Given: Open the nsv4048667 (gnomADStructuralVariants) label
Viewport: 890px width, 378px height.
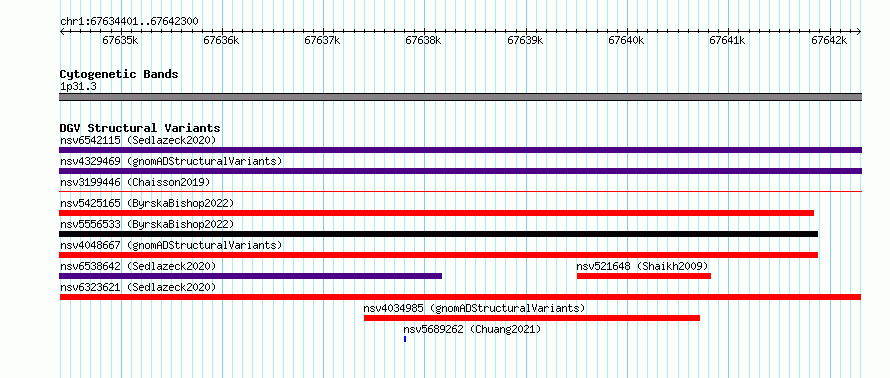Looking at the screenshot, I should (171, 245).
